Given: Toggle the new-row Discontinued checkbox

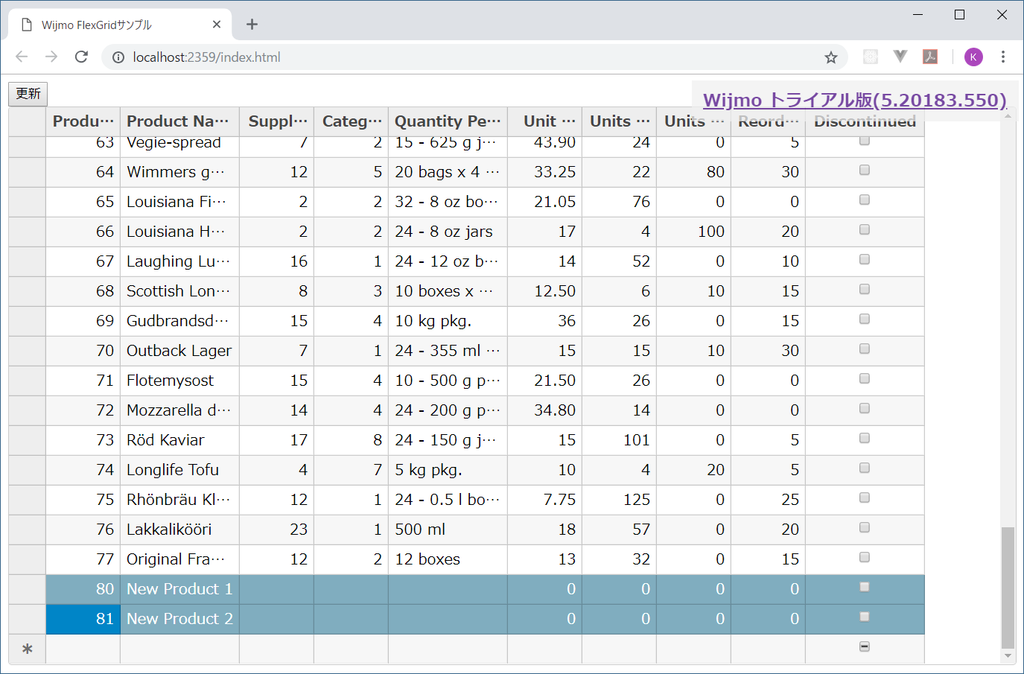Looking at the screenshot, I should coord(865,647).
